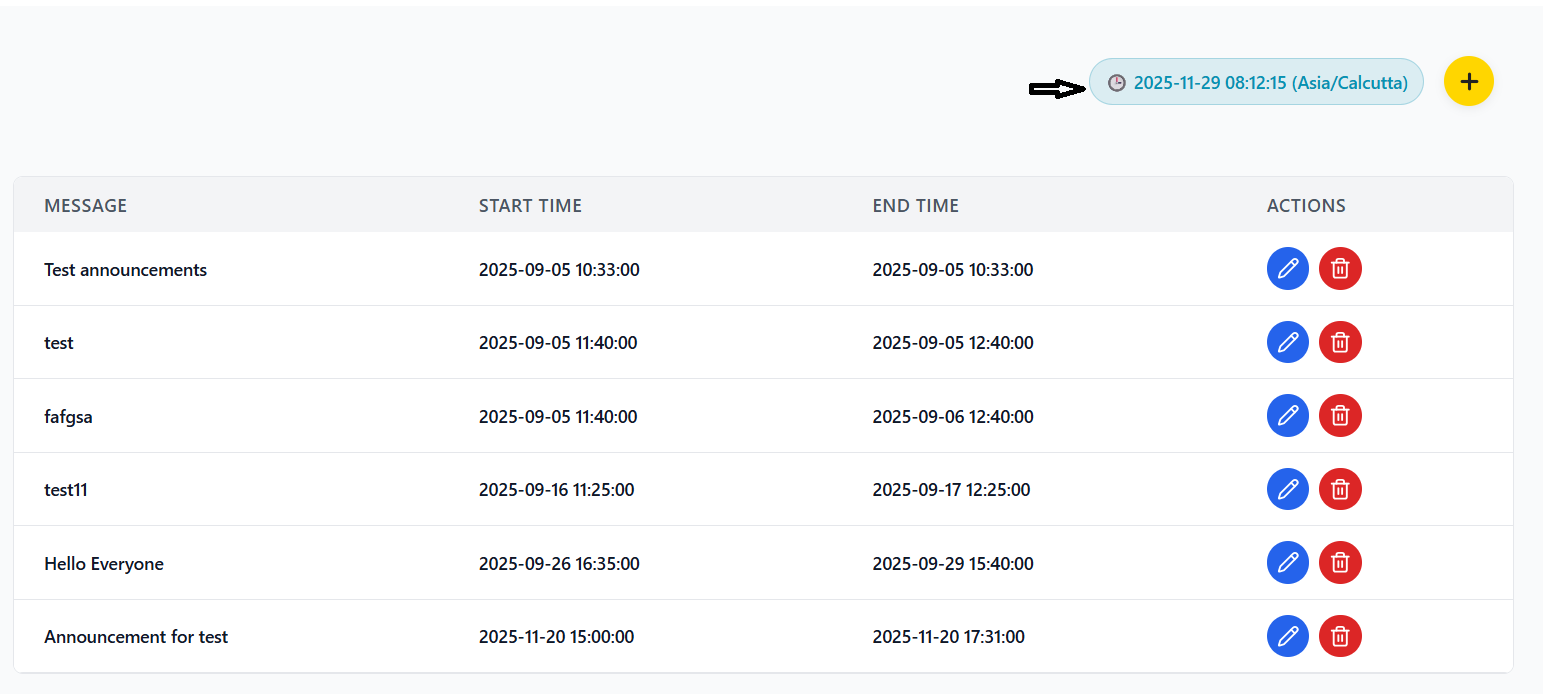The width and height of the screenshot is (1543, 694).
Task: Edit the 'Test announcements' row
Action: pos(1287,269)
